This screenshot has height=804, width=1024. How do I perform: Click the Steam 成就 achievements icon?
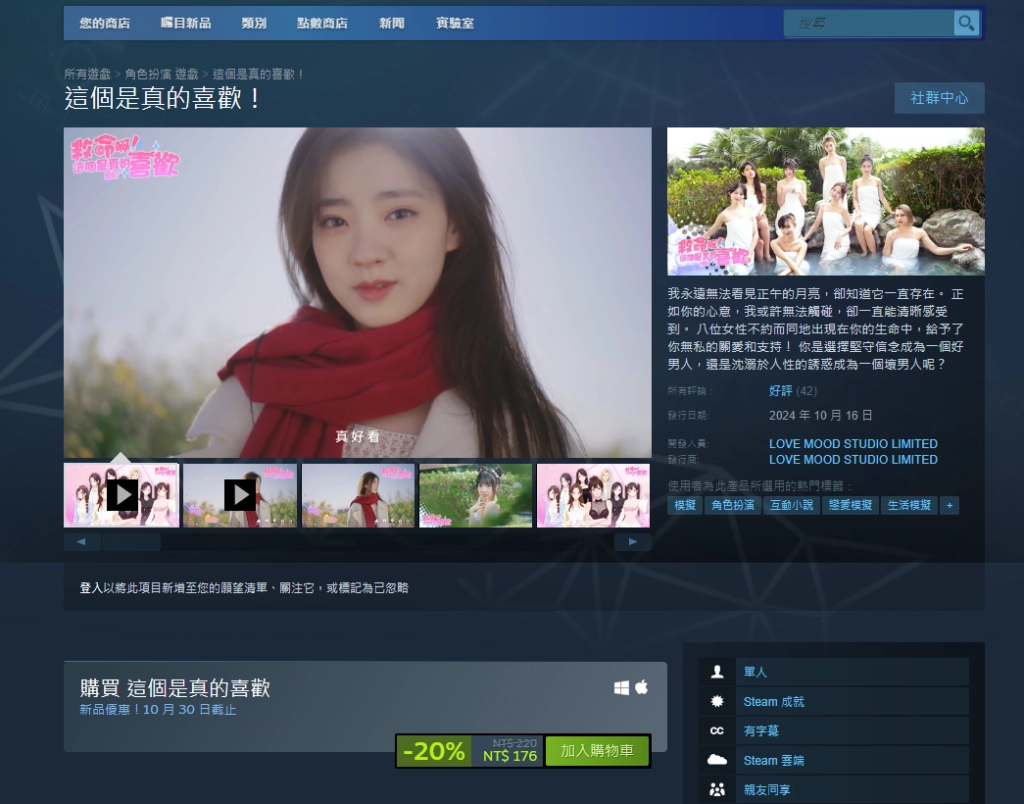[717, 702]
